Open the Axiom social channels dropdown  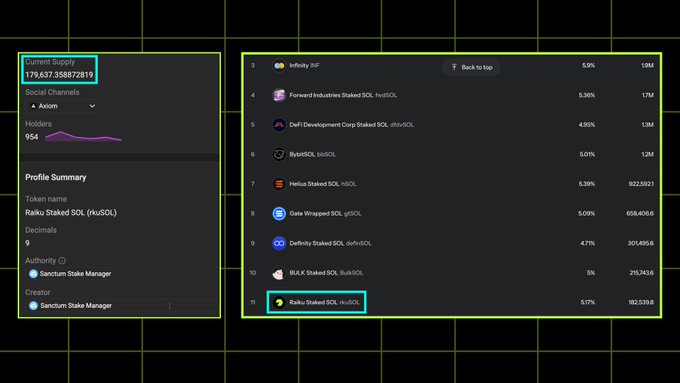point(62,106)
